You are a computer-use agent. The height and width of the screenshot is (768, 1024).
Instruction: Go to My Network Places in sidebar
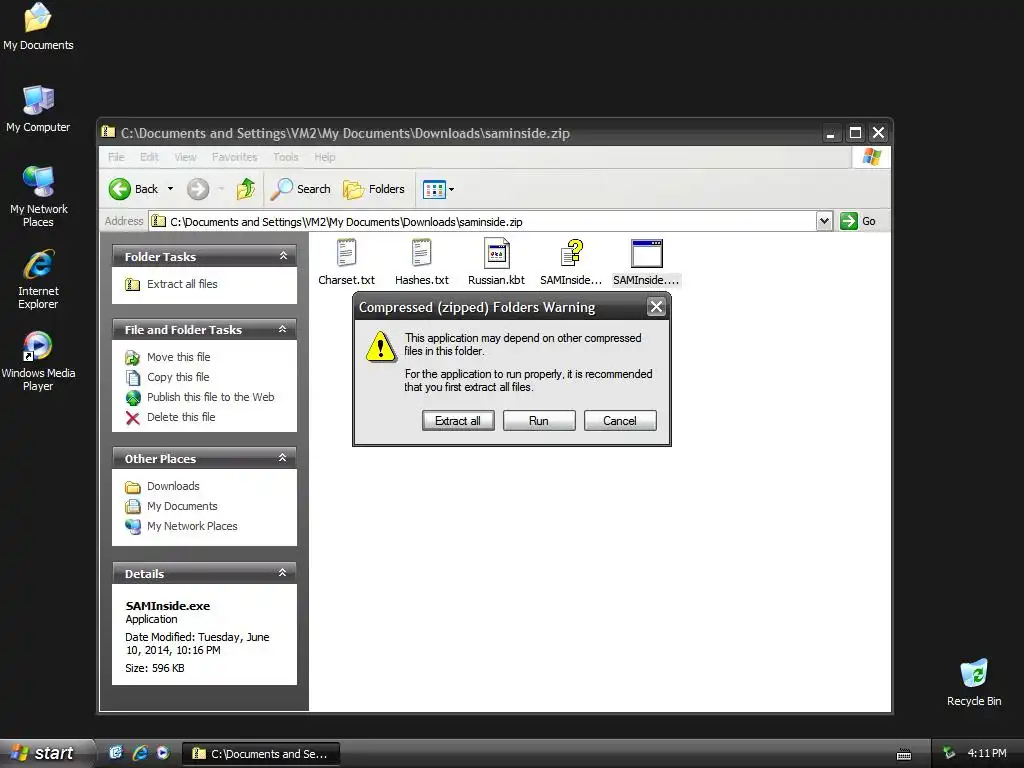pos(192,526)
